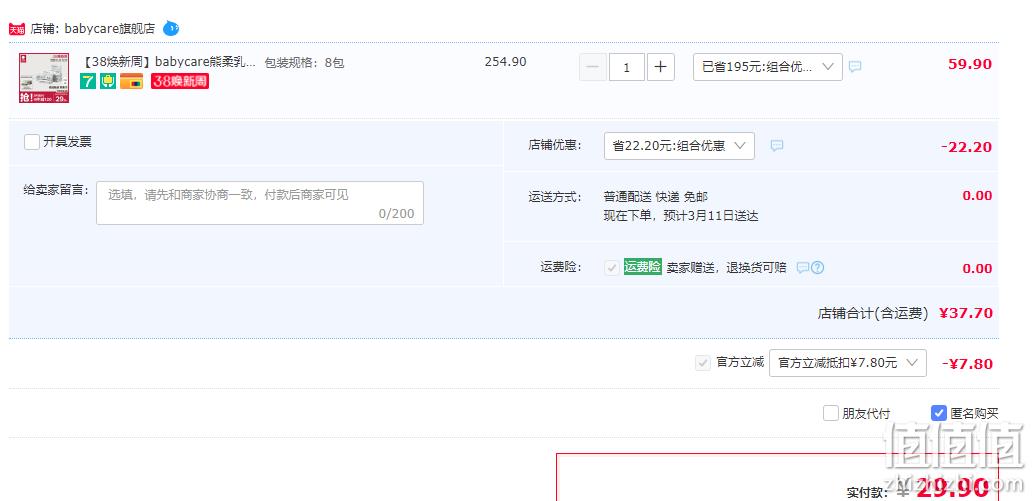Open the comment icon beside product discount dropdown
The width and height of the screenshot is (1033, 501).
coord(854,67)
